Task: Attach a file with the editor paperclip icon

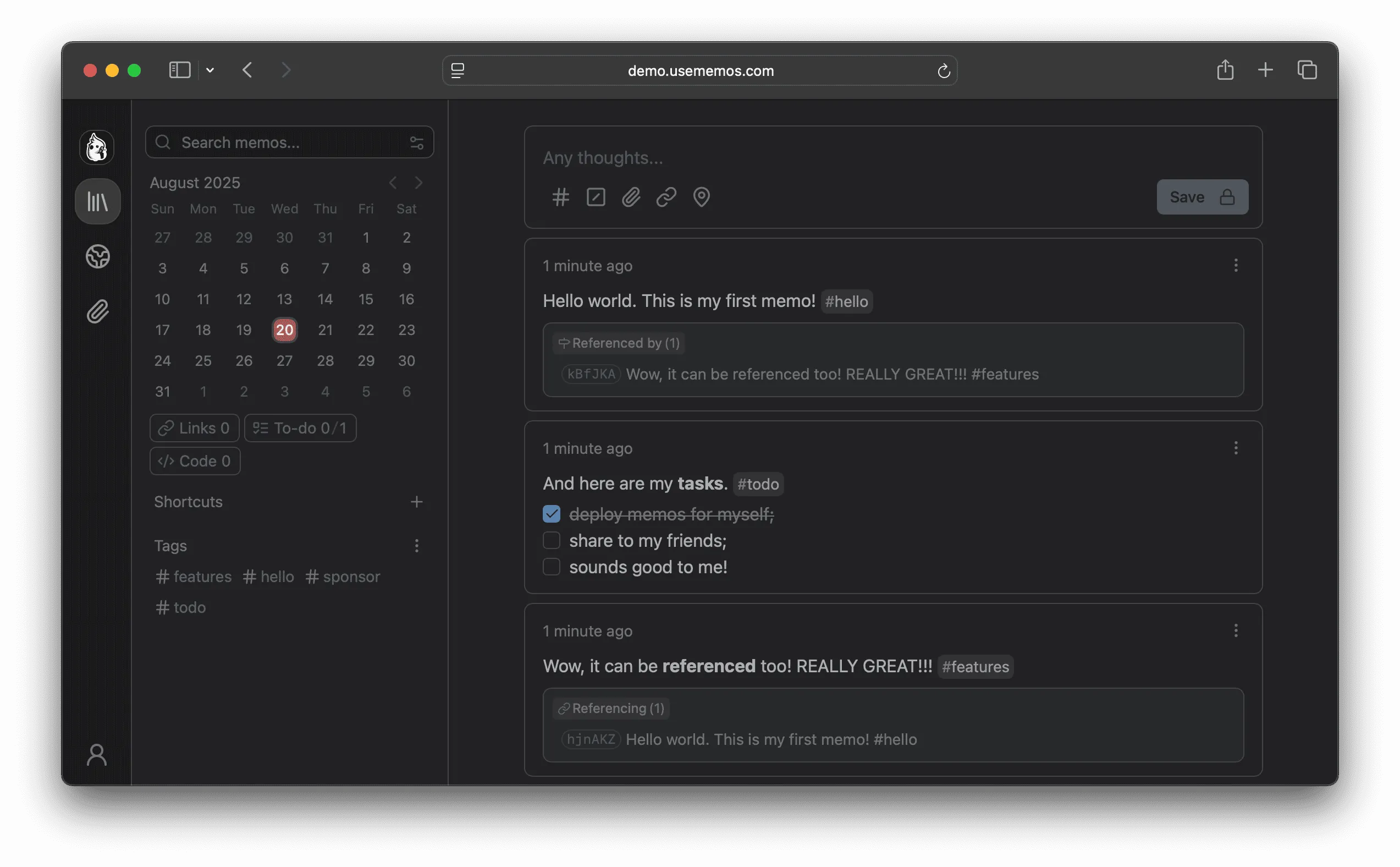Action: coord(630,197)
